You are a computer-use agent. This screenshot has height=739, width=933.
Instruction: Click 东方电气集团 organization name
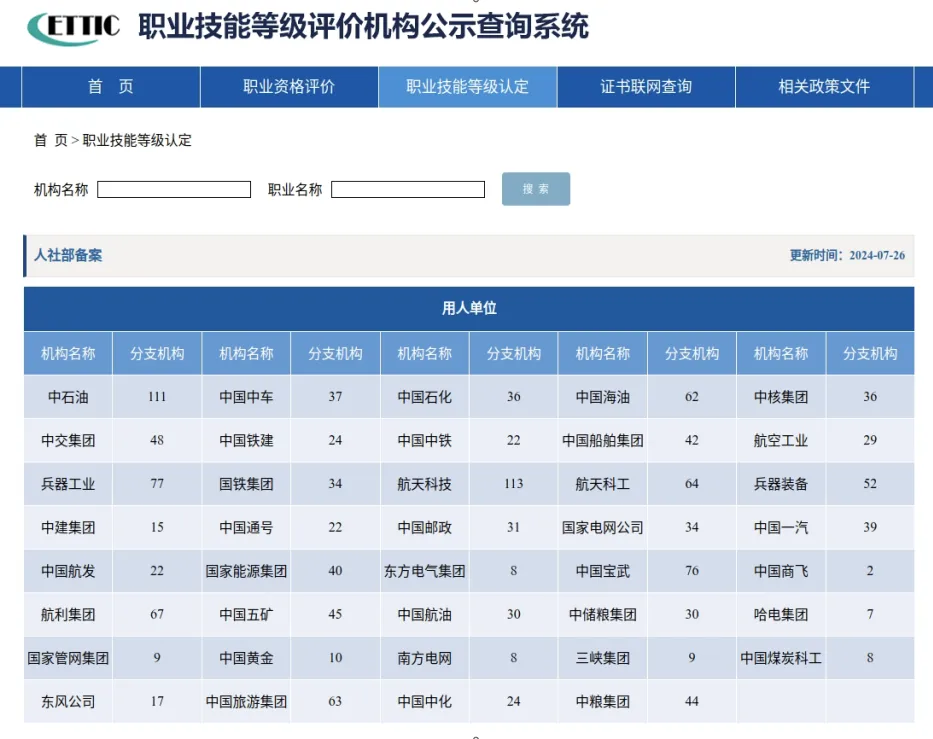424,571
